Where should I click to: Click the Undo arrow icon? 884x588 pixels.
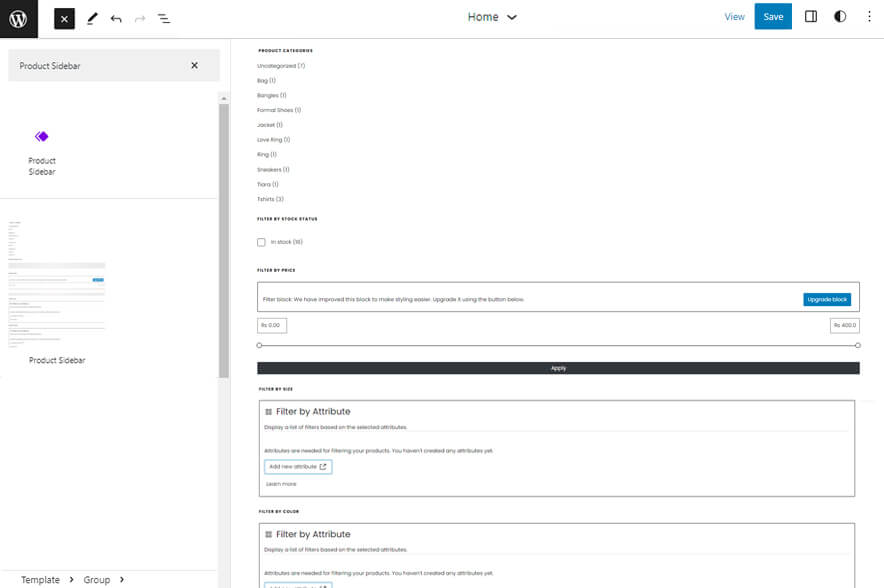(x=115, y=17)
